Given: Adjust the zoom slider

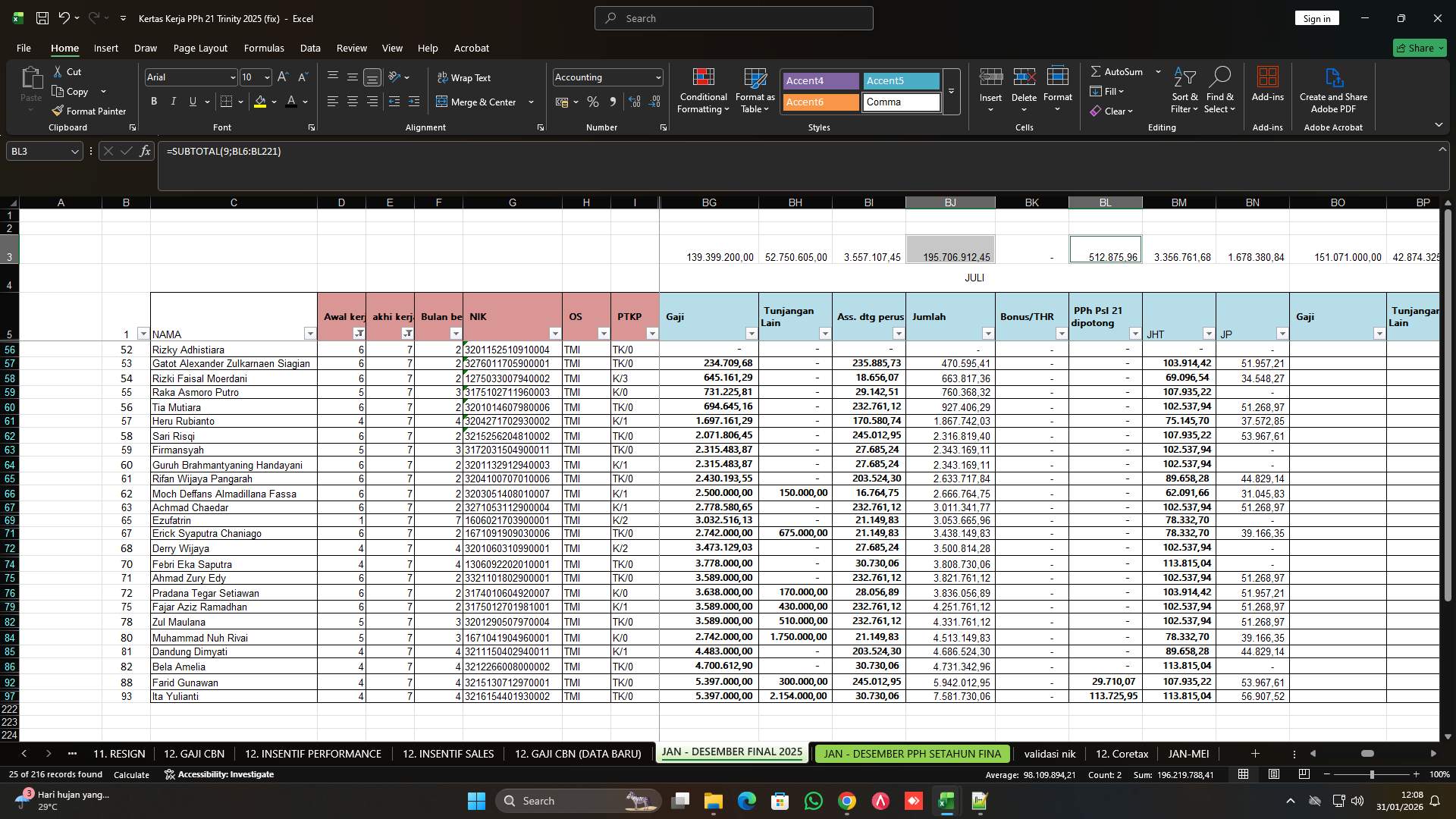Looking at the screenshot, I should tap(1371, 774).
